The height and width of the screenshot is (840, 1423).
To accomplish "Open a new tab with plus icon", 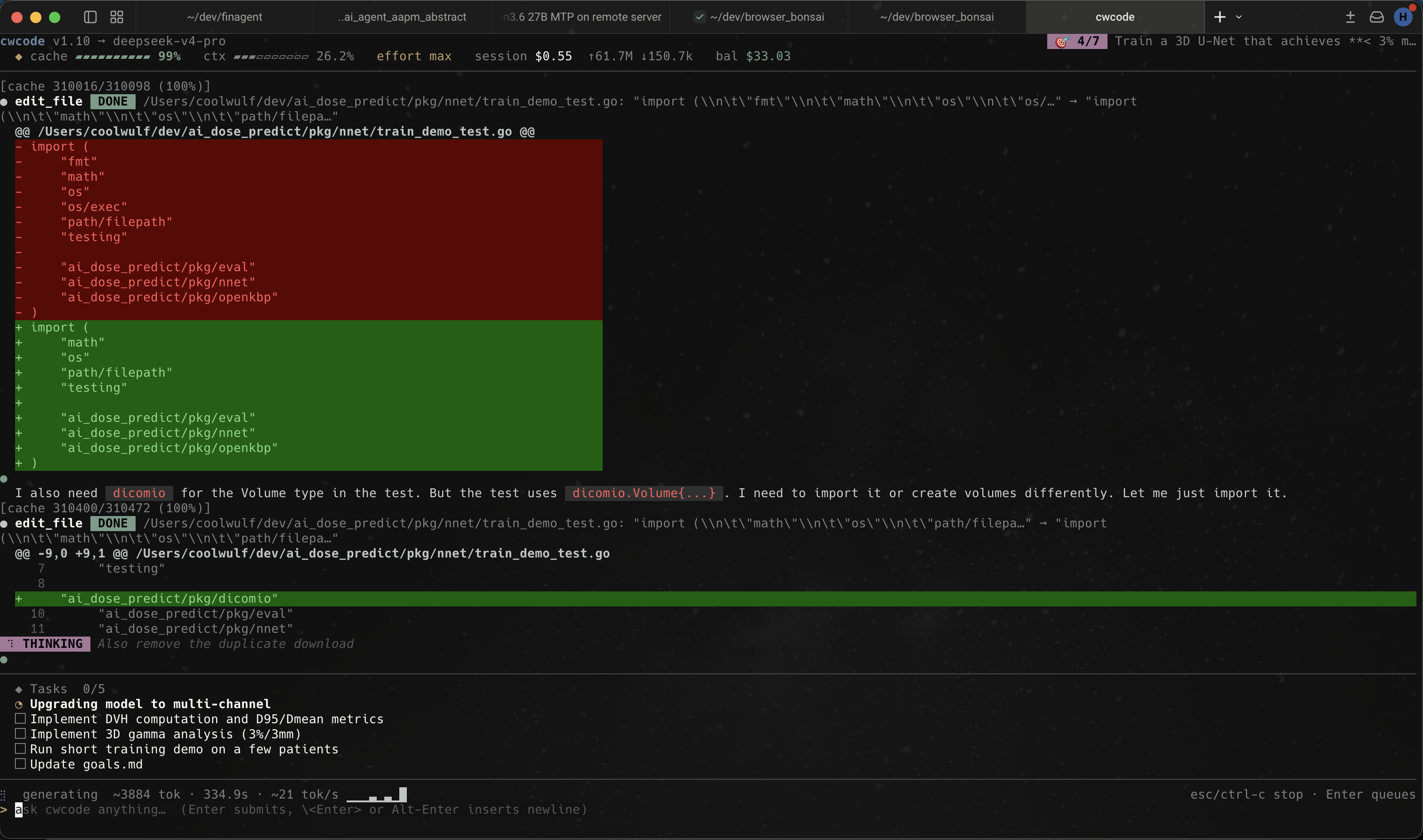I will coord(1220,17).
